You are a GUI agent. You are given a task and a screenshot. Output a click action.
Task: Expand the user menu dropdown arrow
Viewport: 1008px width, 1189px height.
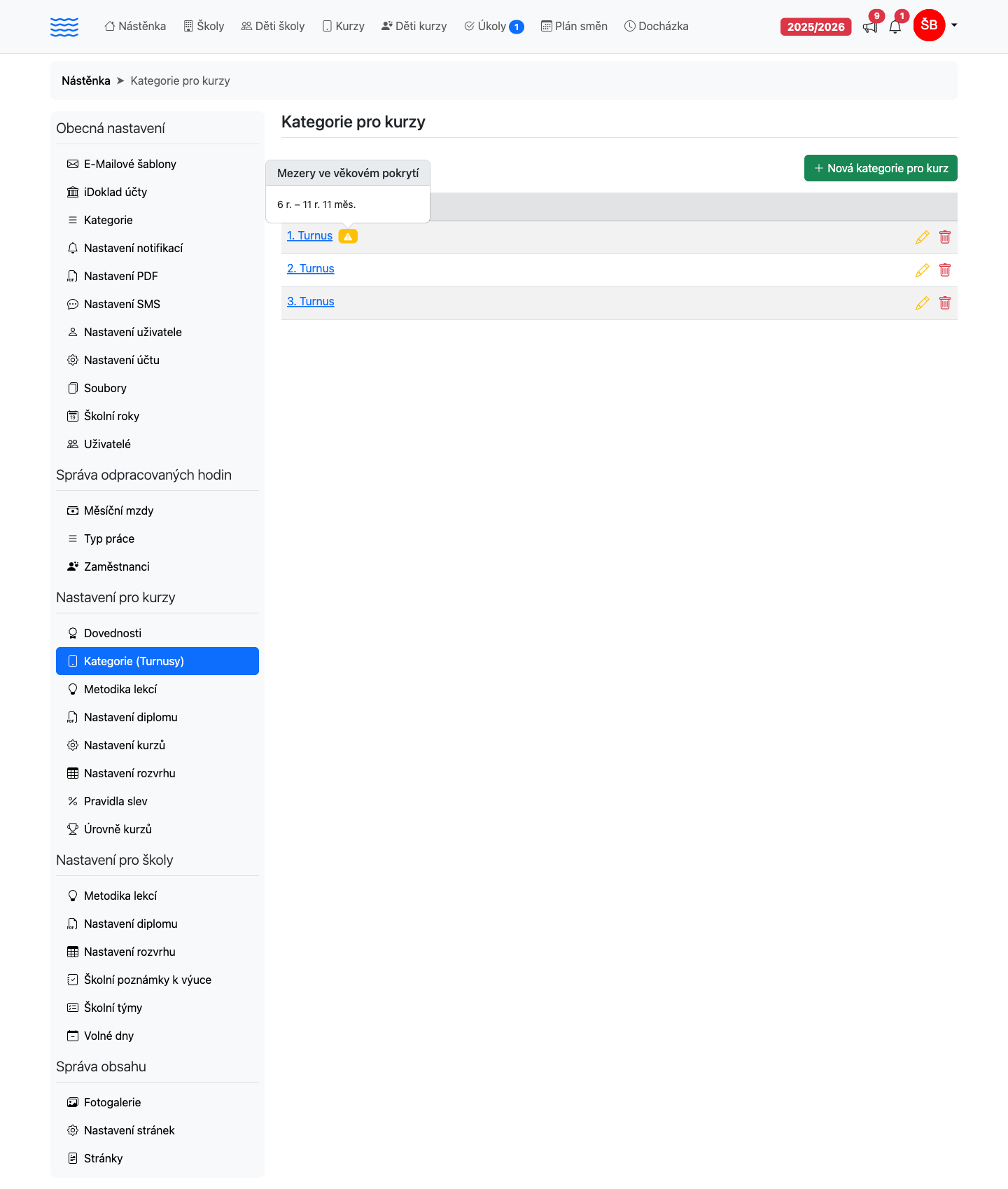[x=954, y=26]
